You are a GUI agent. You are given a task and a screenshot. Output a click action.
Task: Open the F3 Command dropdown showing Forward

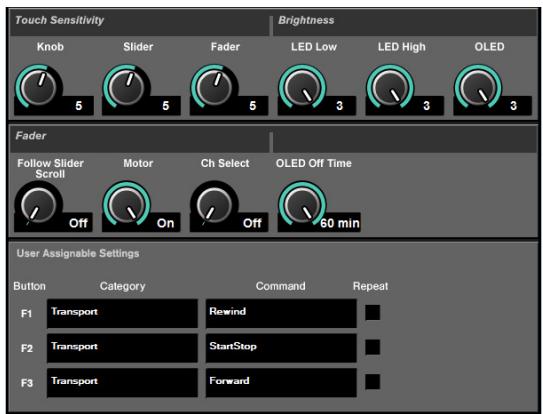pos(281,382)
